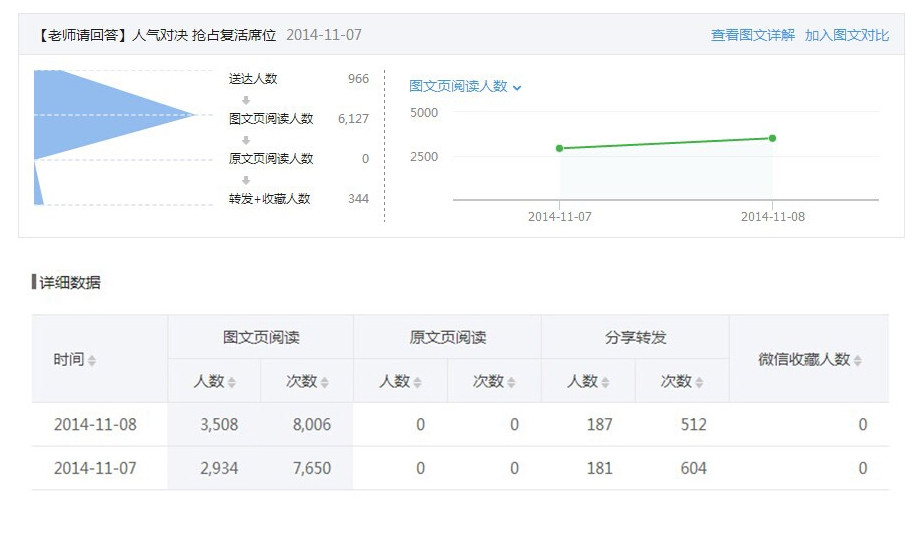Sort 原文页阅读 次数 column
The height and width of the screenshot is (555, 920).
tap(511, 382)
